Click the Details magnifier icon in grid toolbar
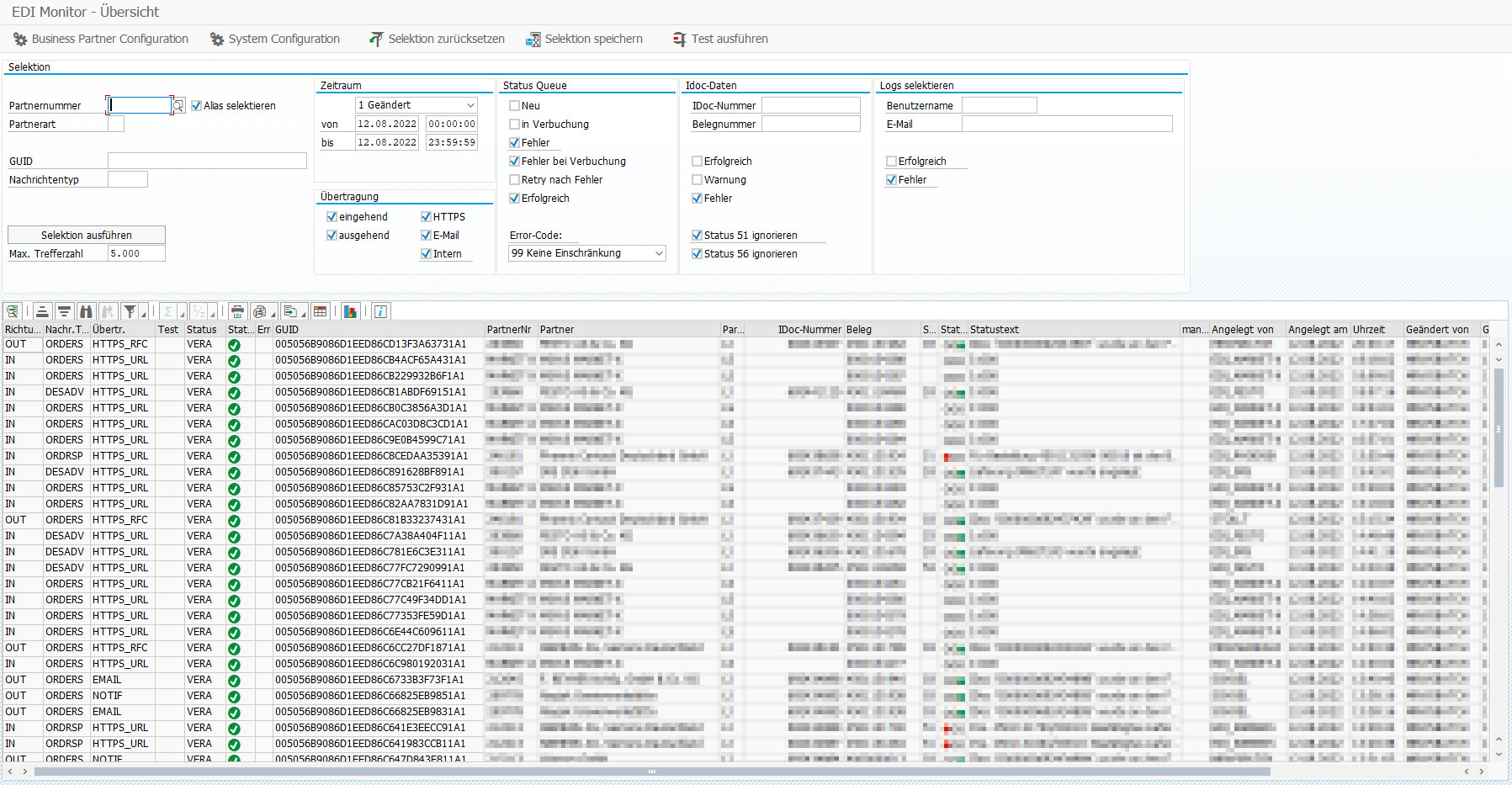Viewport: 1512px width, 785px height. [13, 311]
